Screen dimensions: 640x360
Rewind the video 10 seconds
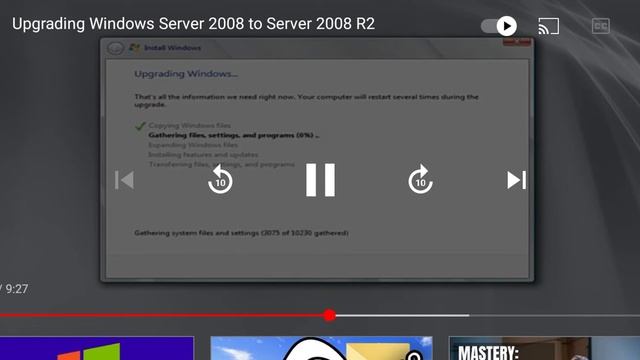[220, 179]
